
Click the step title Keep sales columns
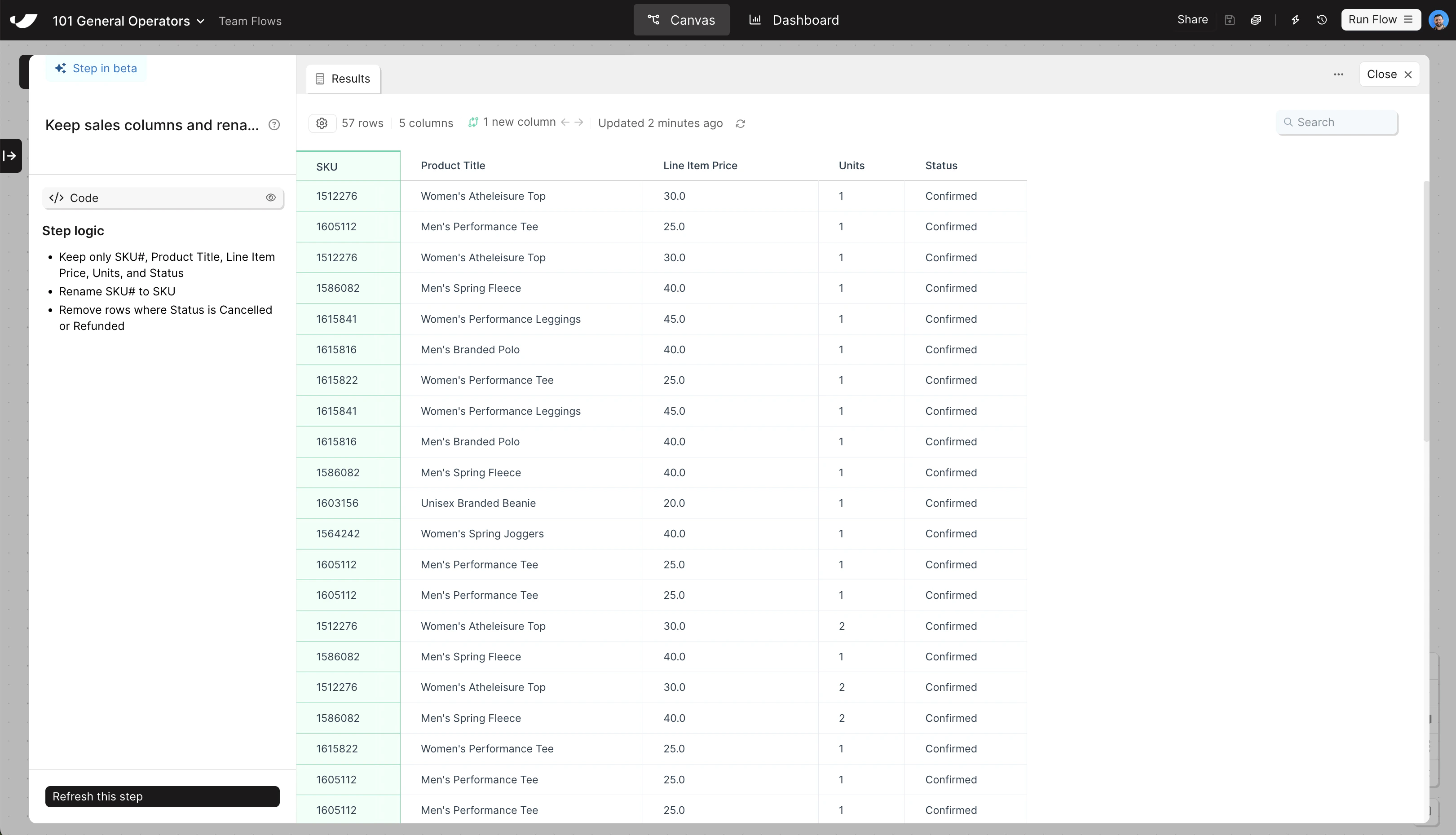152,125
